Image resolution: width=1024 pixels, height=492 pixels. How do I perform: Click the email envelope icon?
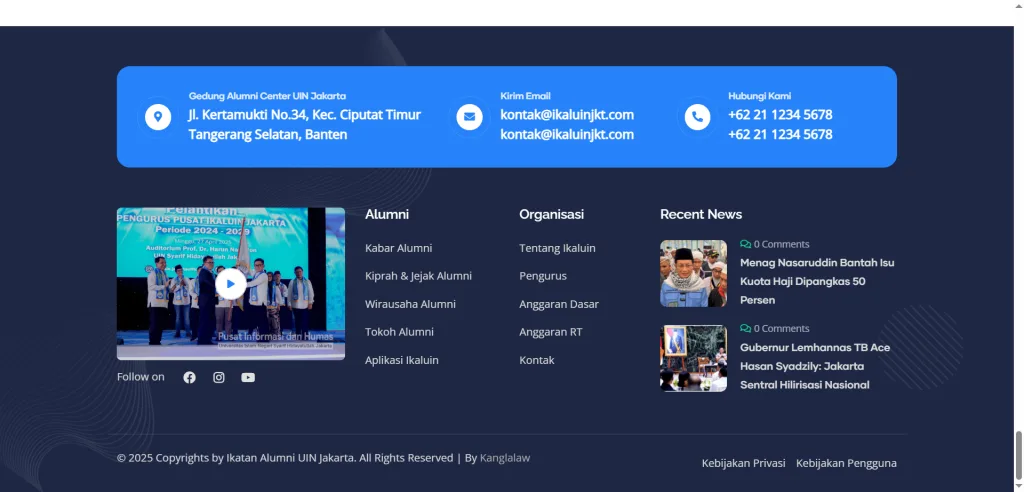469,117
